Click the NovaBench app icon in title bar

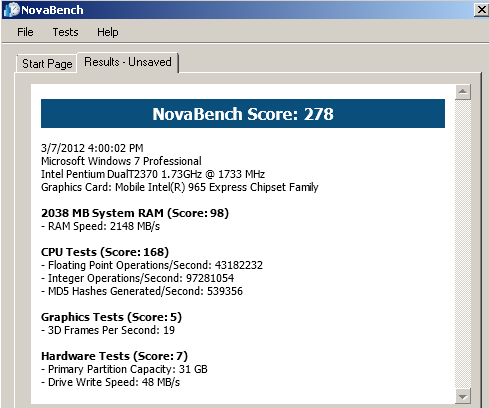[x=11, y=10]
